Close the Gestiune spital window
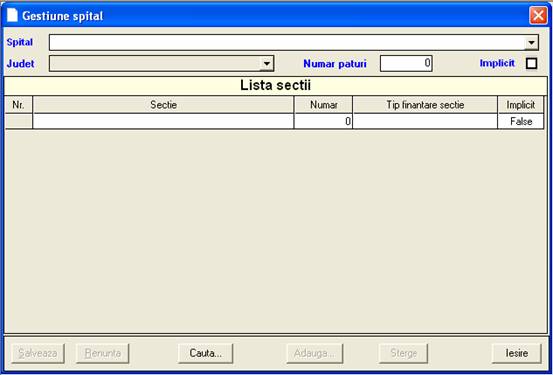The image size is (553, 375). 538,16
